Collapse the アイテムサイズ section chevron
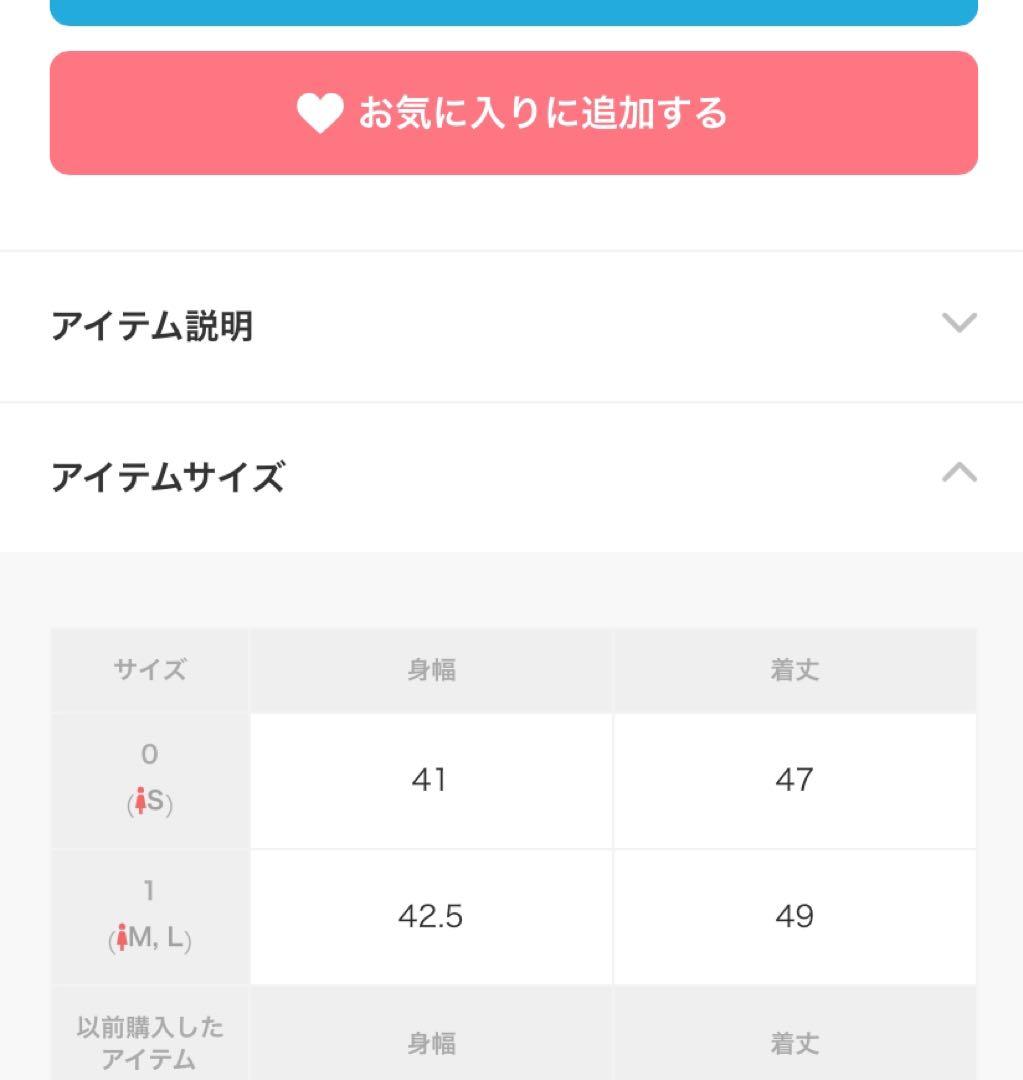 click(959, 473)
